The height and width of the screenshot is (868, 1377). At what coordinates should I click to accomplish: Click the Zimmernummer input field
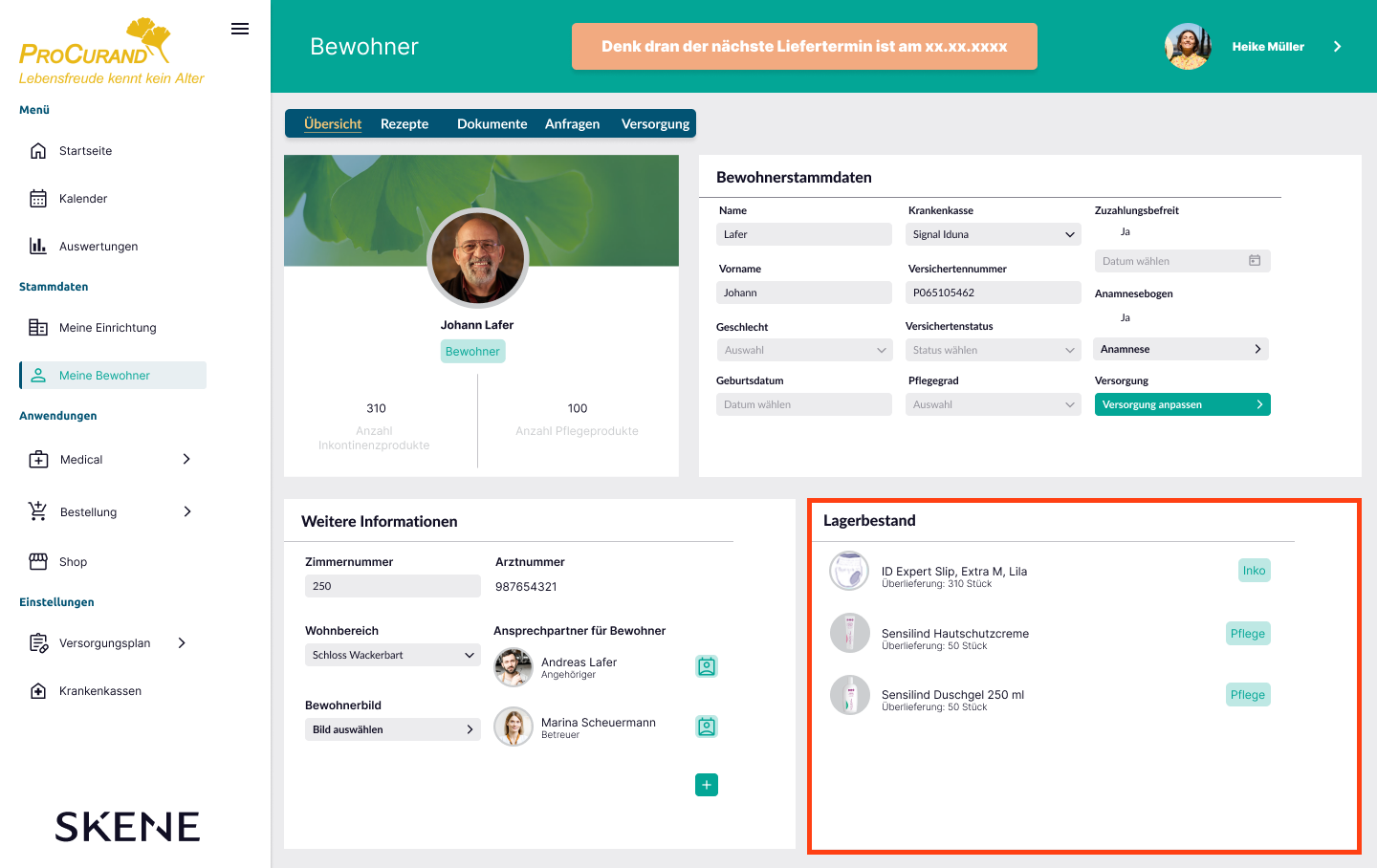tap(392, 586)
